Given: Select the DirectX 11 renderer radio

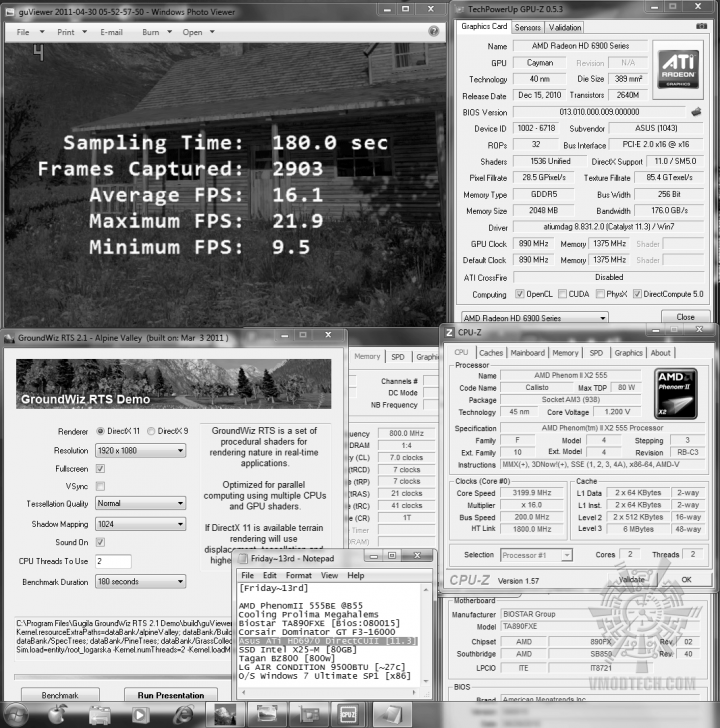Looking at the screenshot, I should pos(100,431).
